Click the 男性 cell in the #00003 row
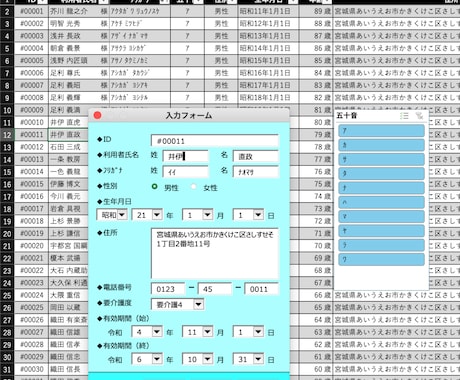The image size is (460, 380). [221, 36]
